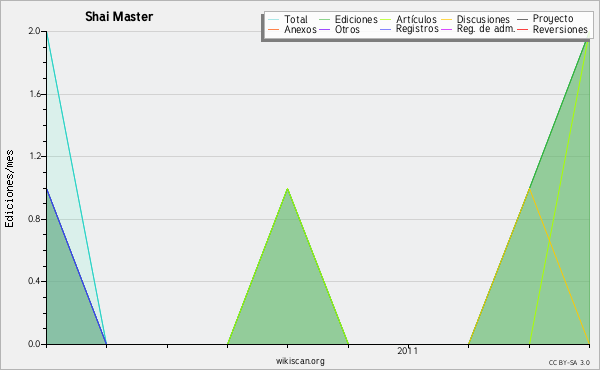This screenshot has height=370, width=600.
Task: Click the '0.8' y-axis label
Action: [x=34, y=219]
